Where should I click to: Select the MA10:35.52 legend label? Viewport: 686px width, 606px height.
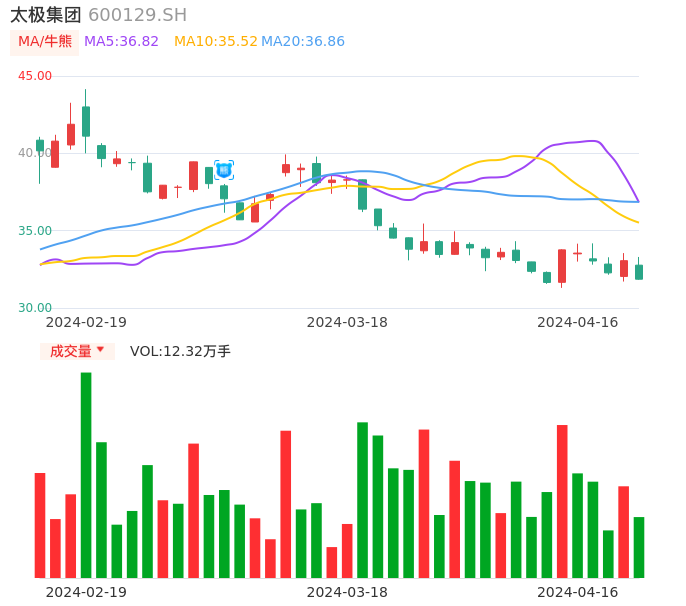coord(215,42)
